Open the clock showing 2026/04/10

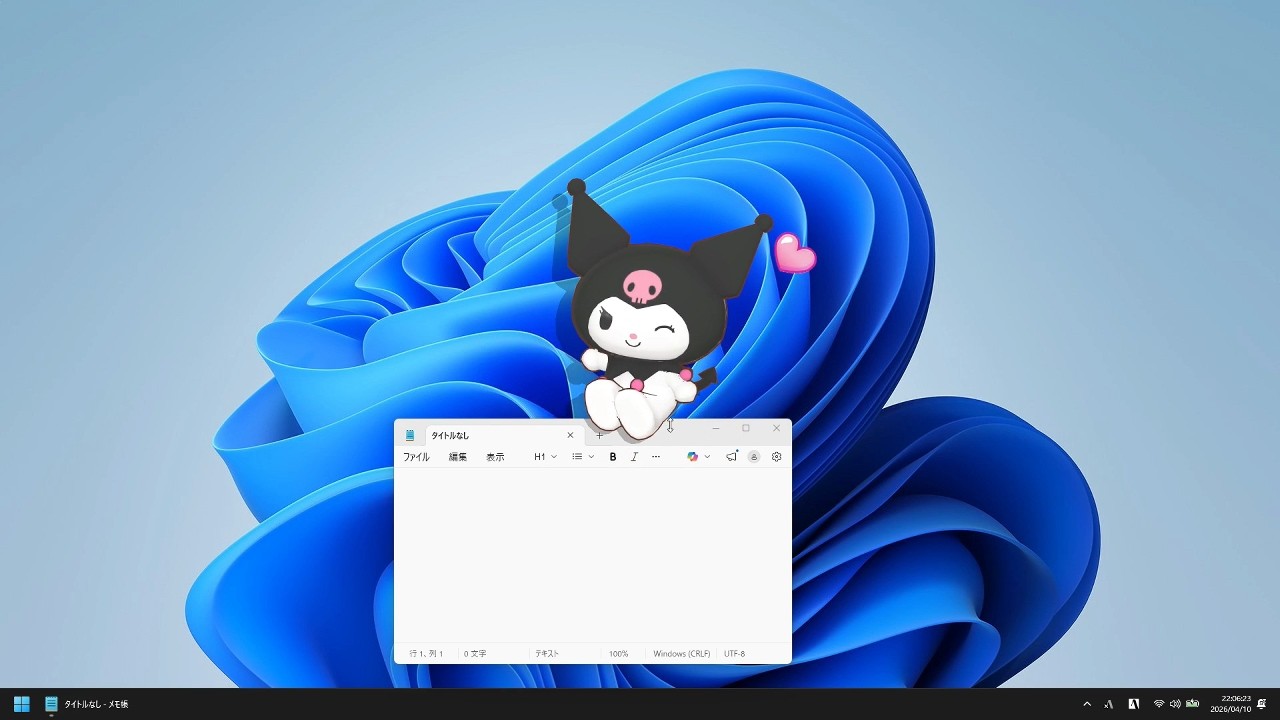[1231, 704]
